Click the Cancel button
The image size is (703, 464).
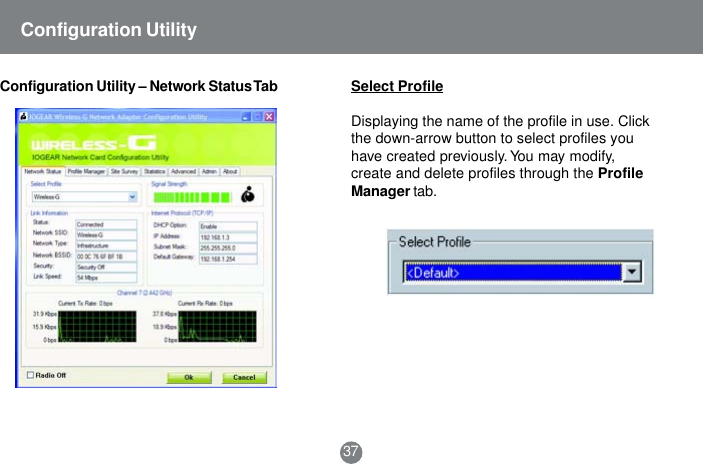click(244, 377)
